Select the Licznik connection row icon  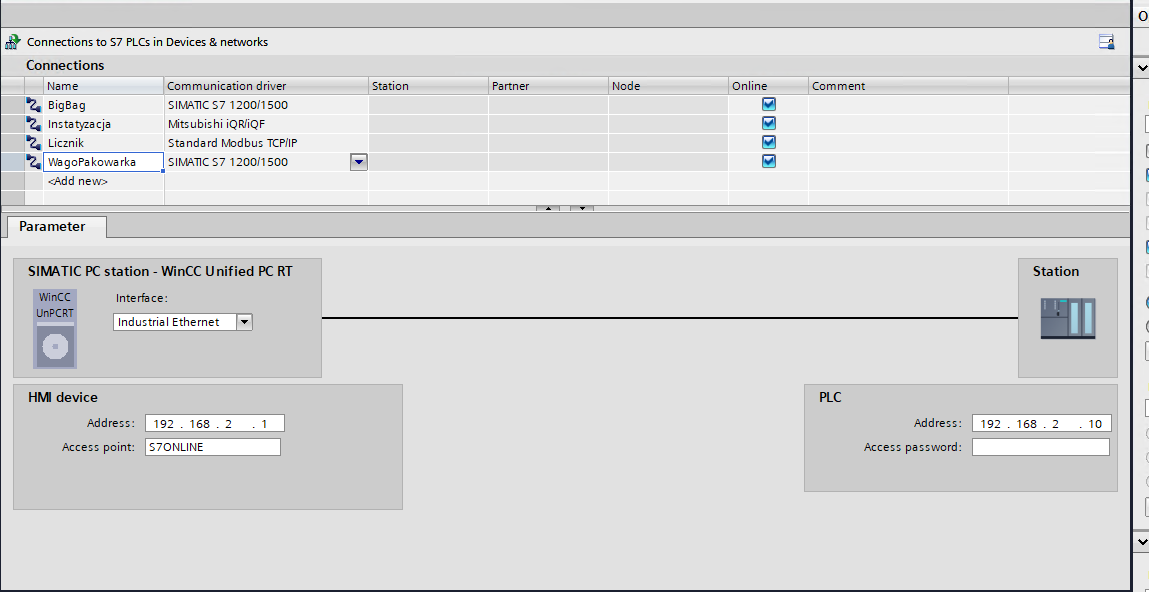pos(34,143)
